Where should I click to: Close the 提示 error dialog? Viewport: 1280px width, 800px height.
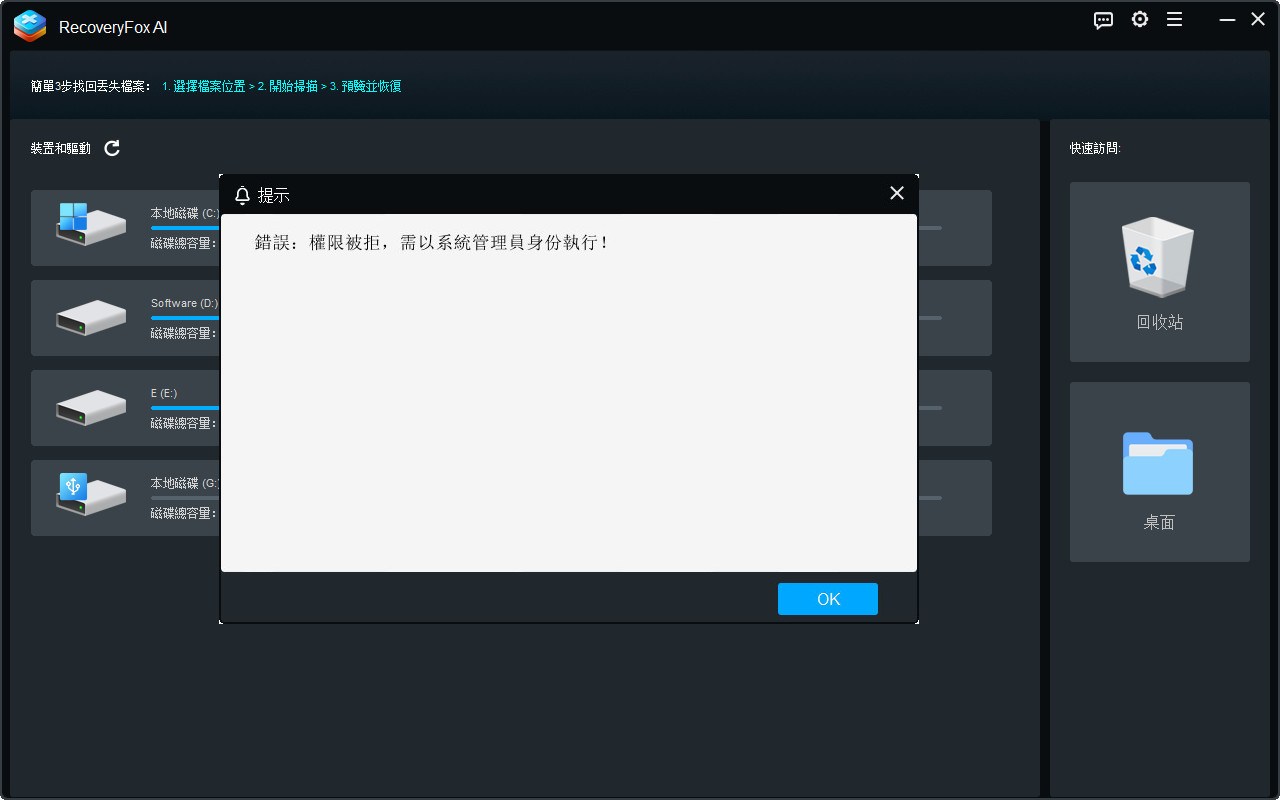(x=896, y=193)
